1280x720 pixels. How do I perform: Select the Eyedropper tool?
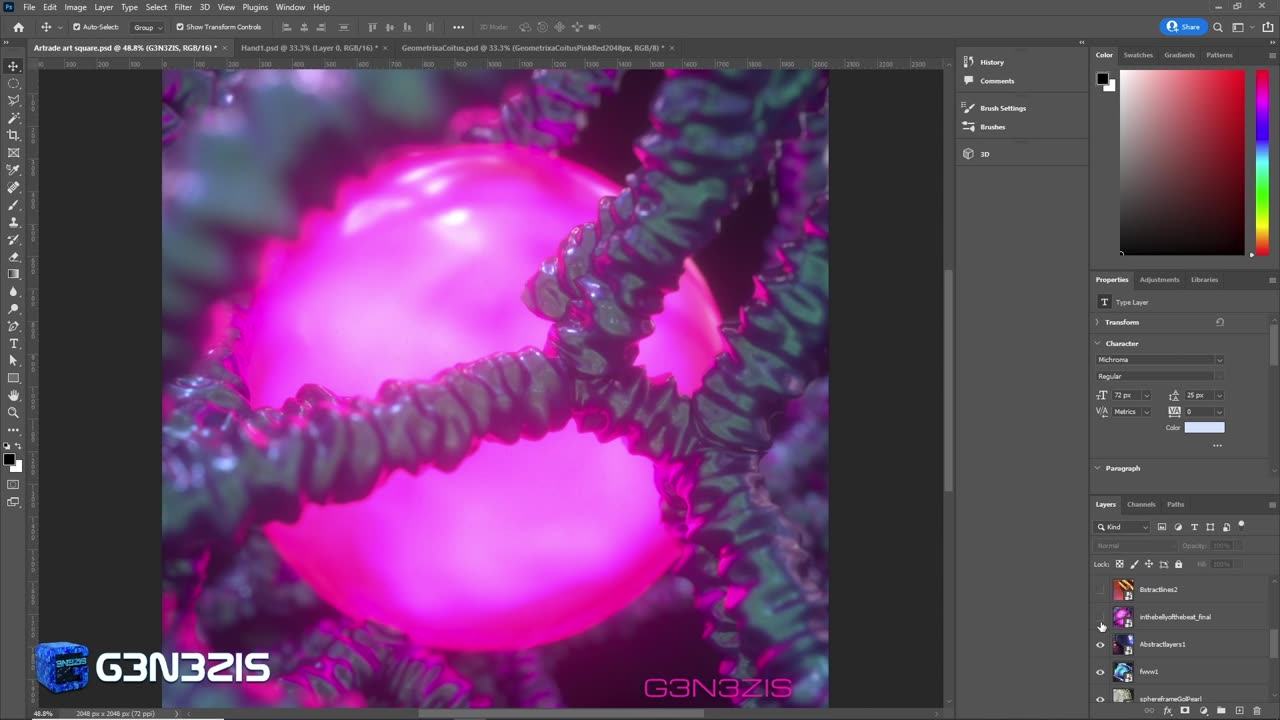13,170
